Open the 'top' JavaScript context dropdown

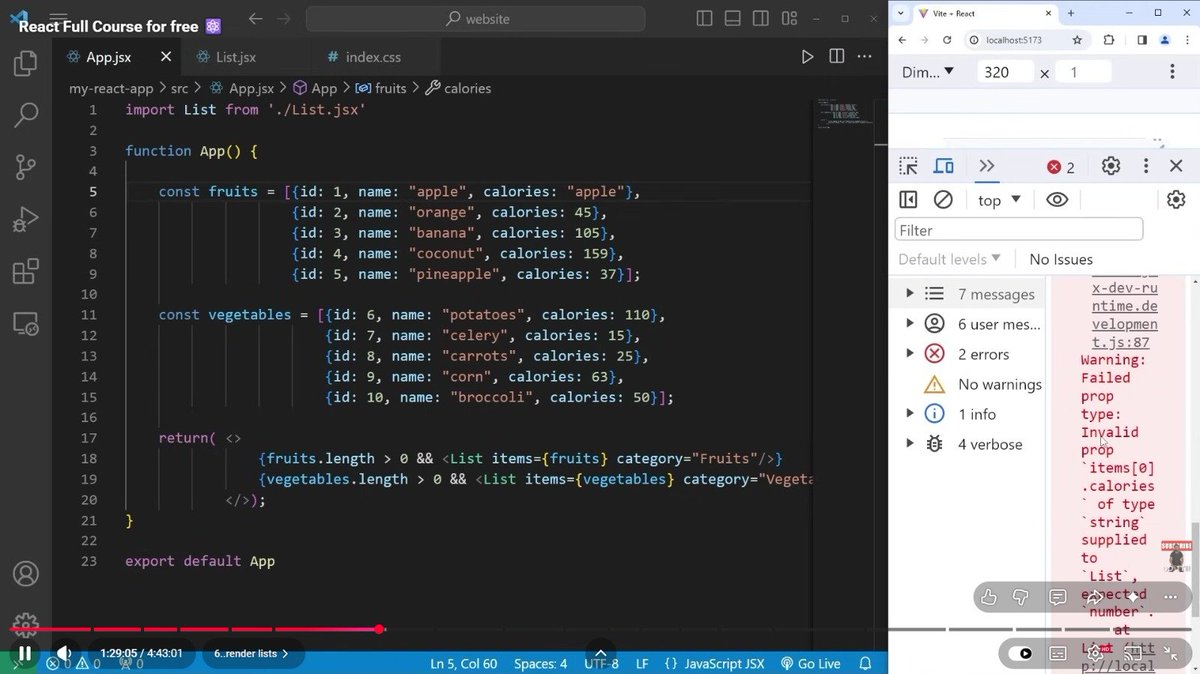tap(999, 200)
